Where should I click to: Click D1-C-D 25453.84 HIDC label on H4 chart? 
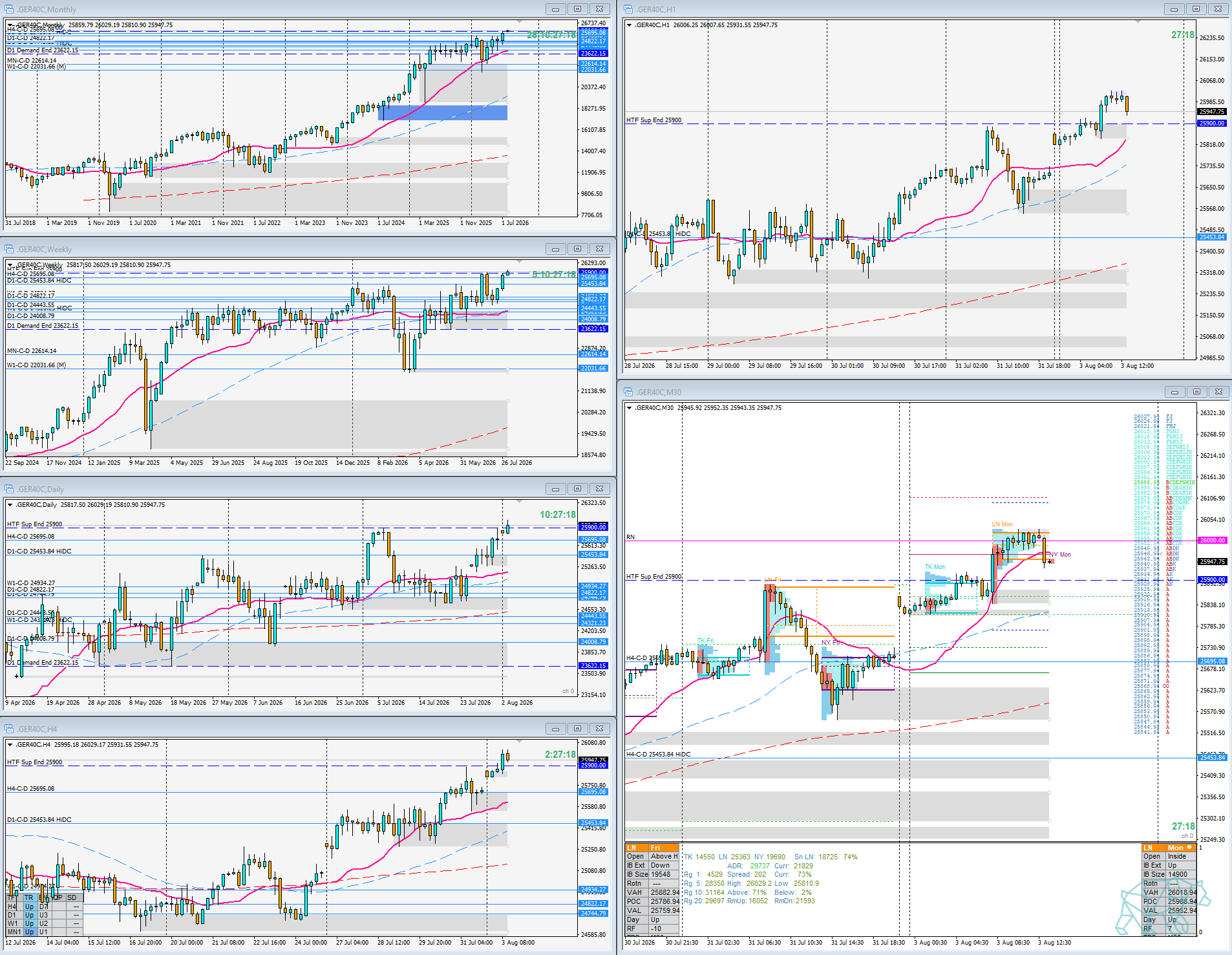click(x=39, y=820)
